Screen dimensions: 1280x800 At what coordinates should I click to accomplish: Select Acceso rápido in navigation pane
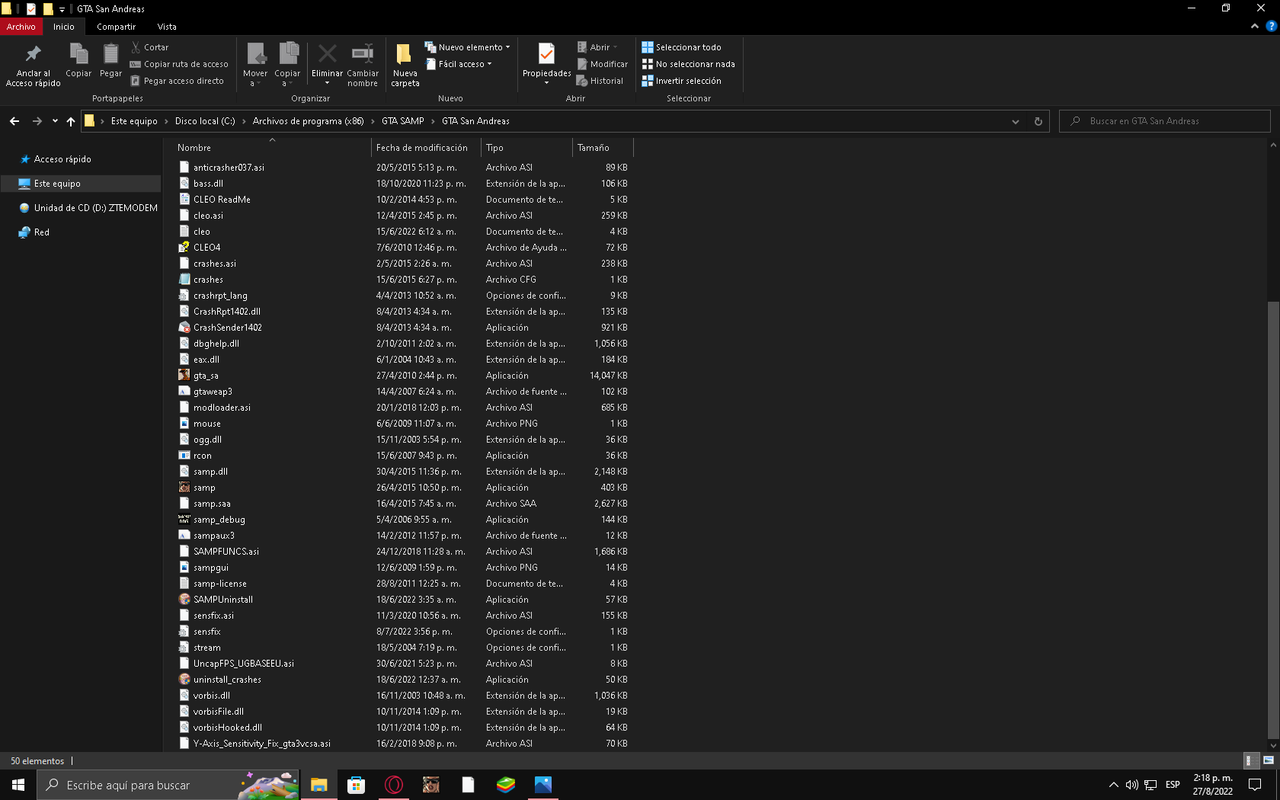pyautogui.click(x=62, y=159)
